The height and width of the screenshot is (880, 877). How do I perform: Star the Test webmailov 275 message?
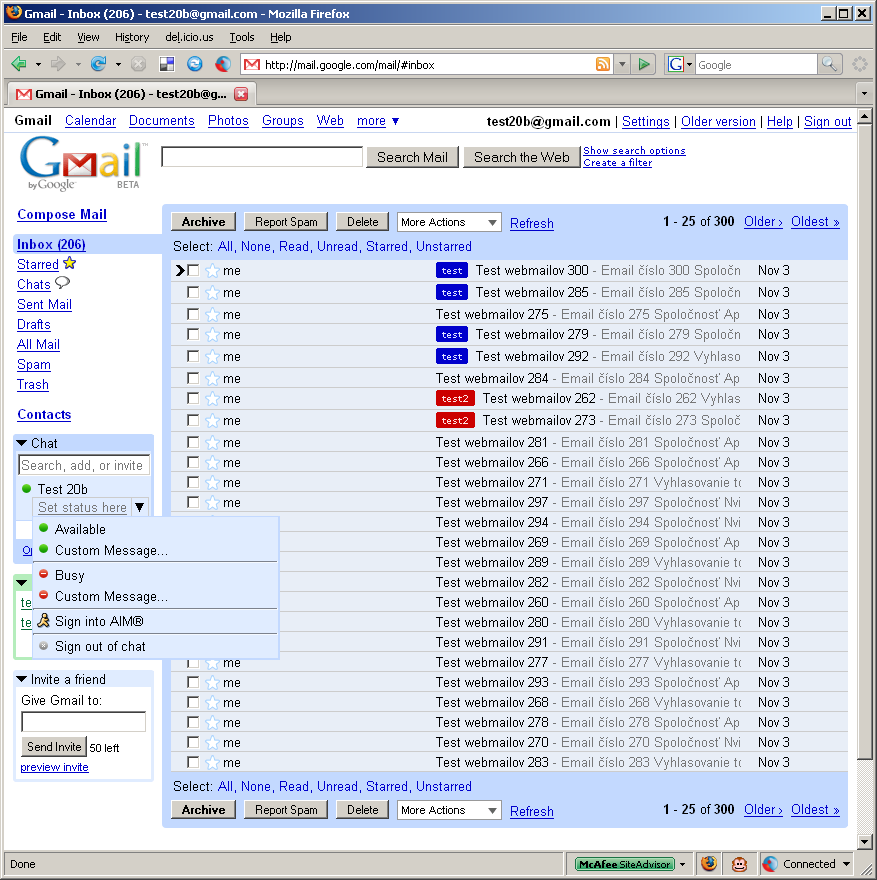212,315
